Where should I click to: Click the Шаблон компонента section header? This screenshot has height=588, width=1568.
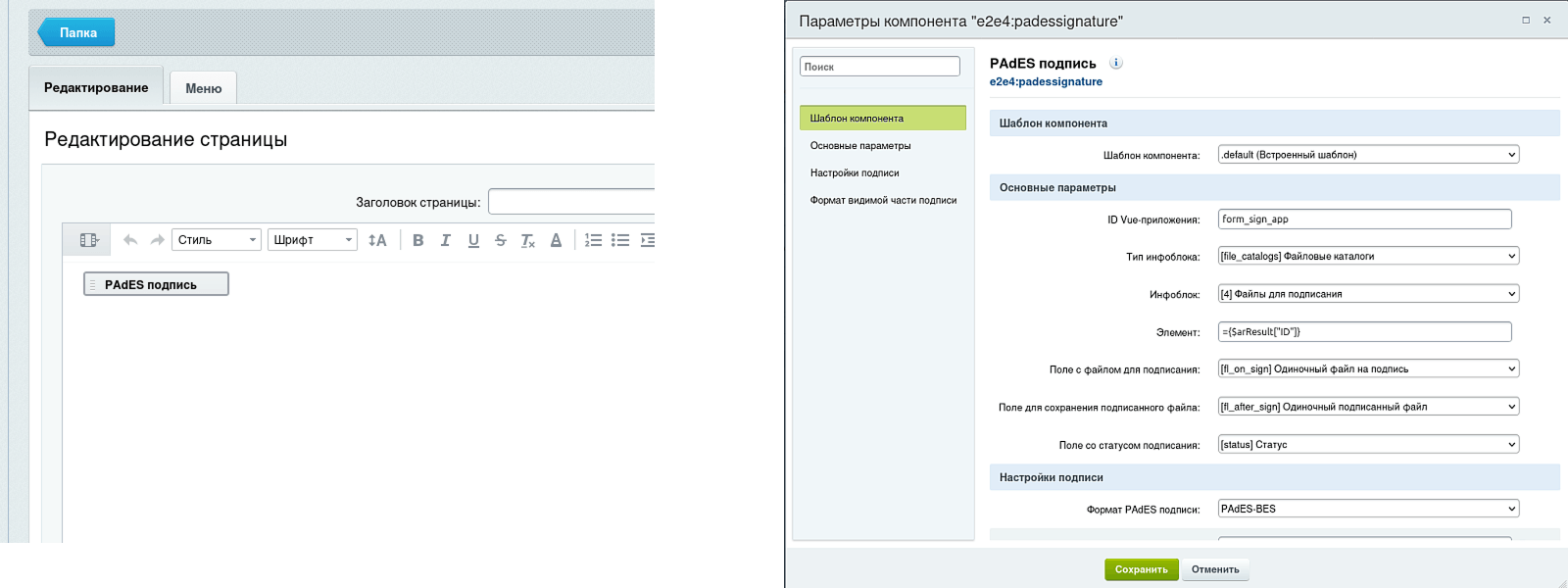tap(1275, 122)
